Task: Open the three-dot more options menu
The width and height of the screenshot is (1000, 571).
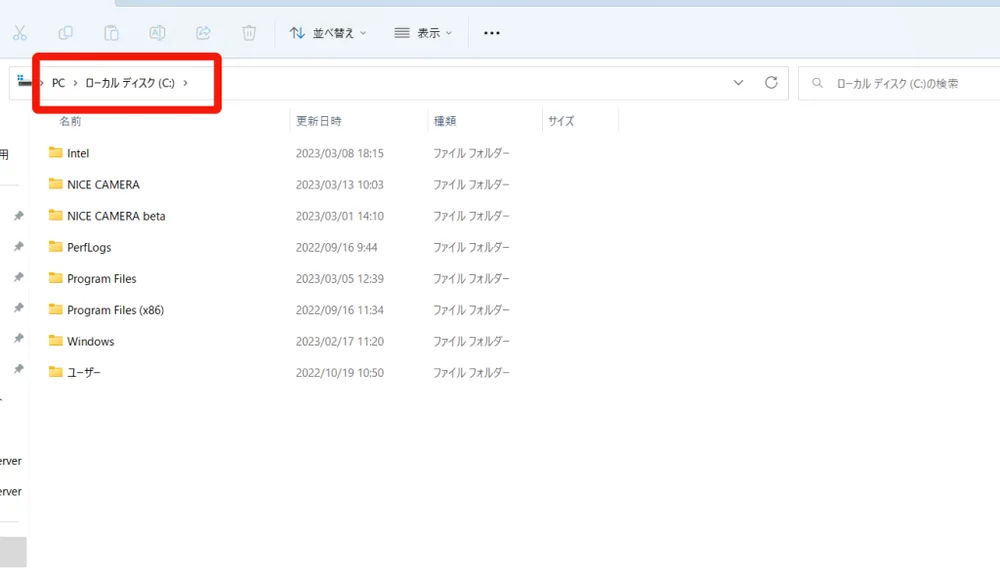Action: point(492,33)
